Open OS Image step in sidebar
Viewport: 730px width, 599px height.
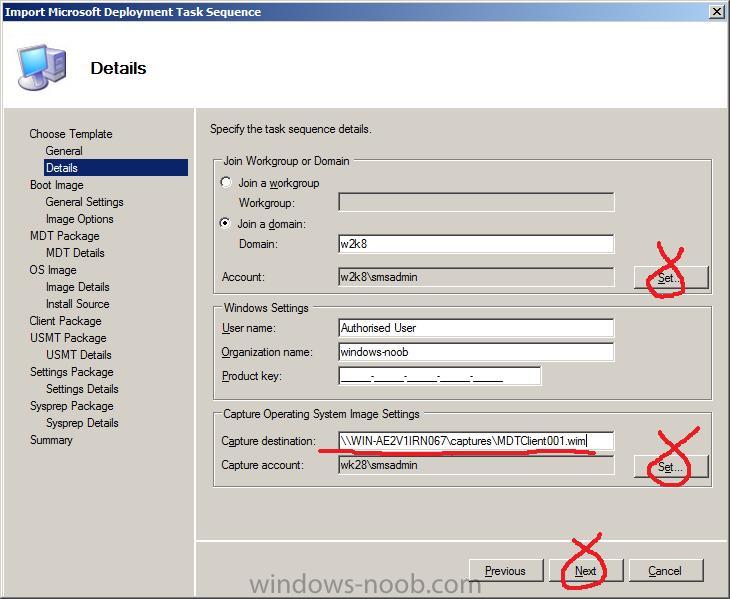click(53, 270)
